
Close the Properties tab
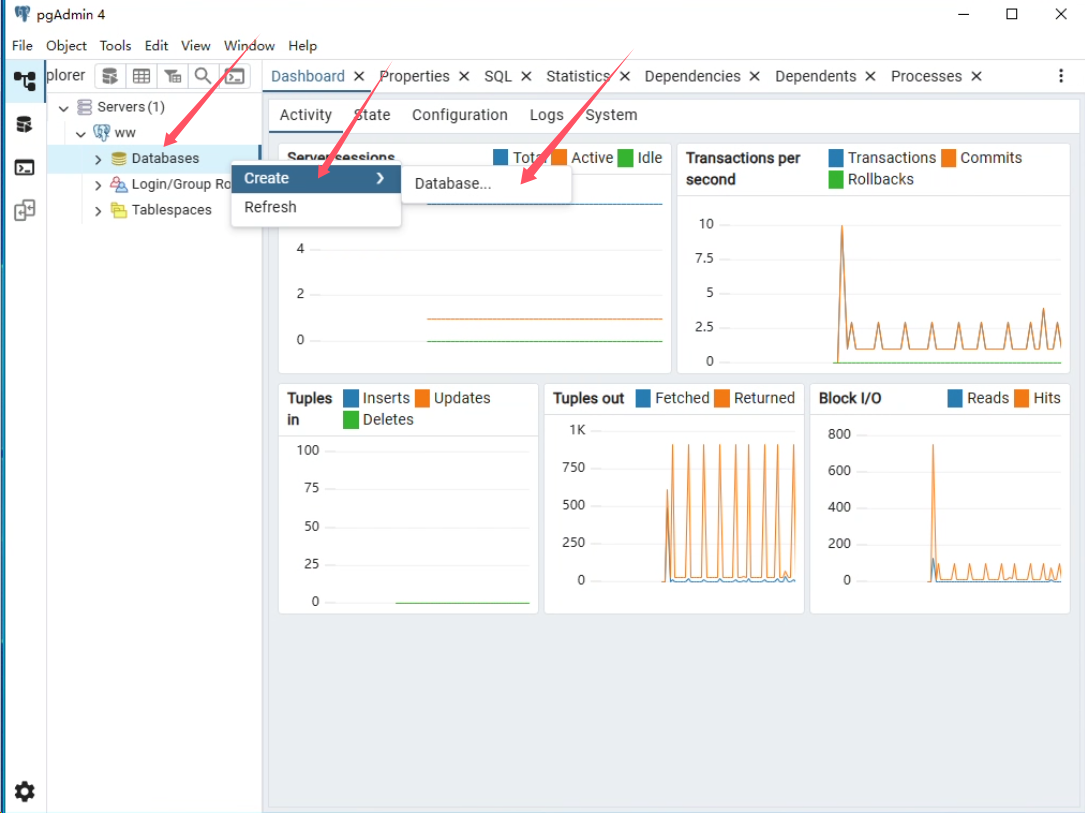point(464,76)
